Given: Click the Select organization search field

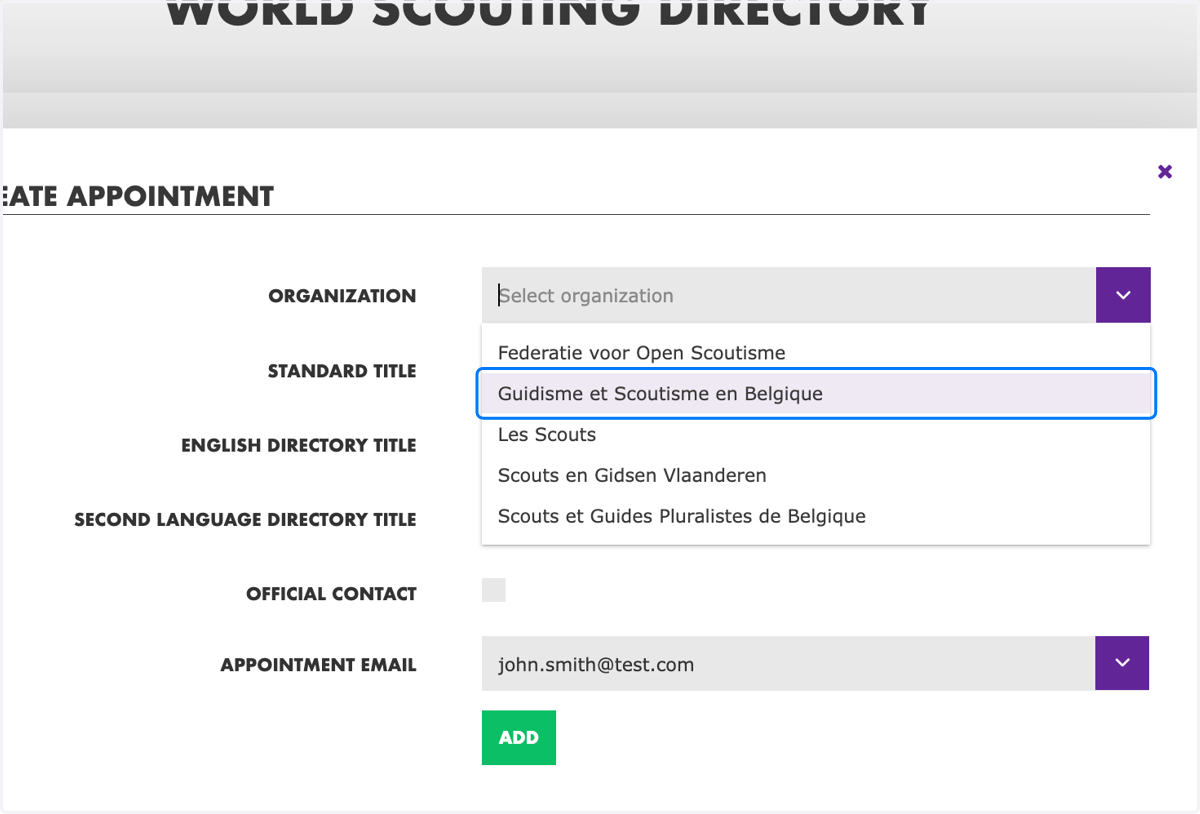Looking at the screenshot, I should pos(789,295).
